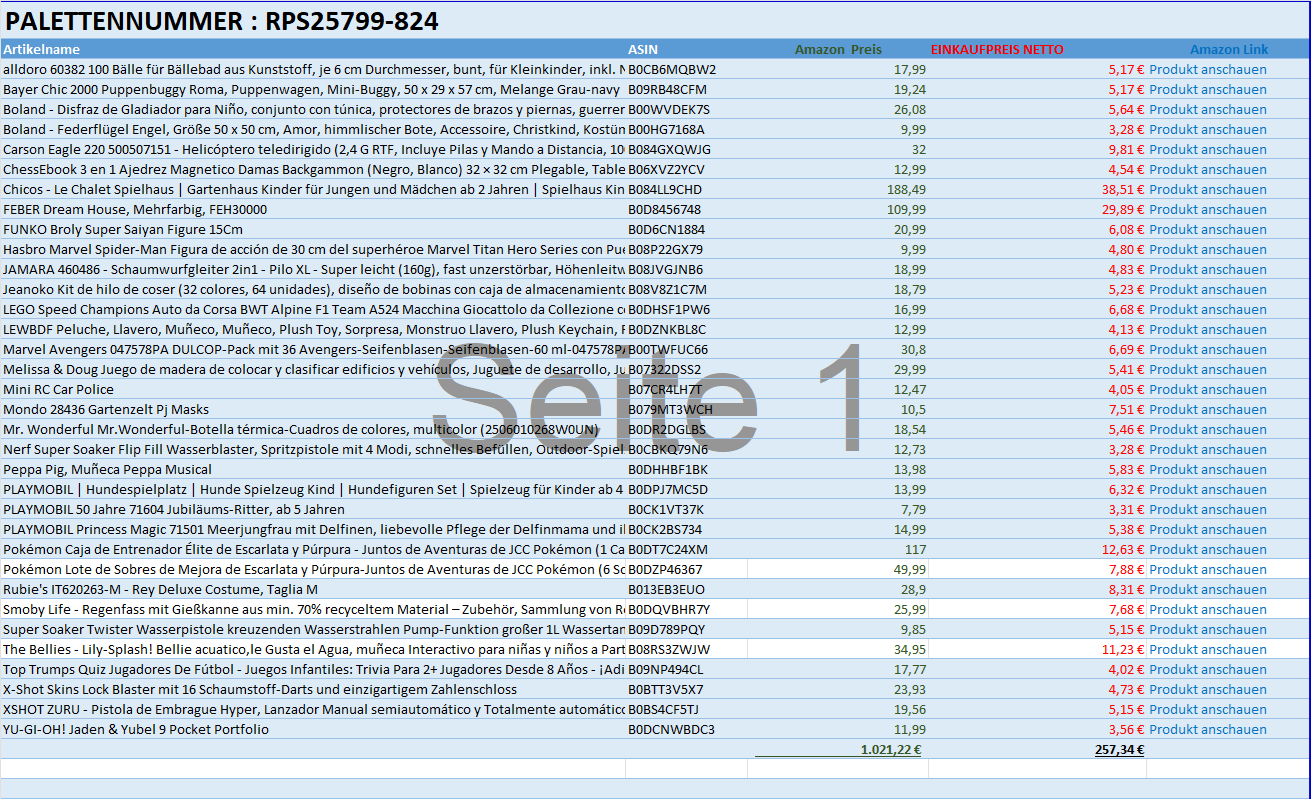Open Produkt anschauen link for alldoro Bälle
Image resolution: width=1311 pixels, height=799 pixels.
[1207, 70]
